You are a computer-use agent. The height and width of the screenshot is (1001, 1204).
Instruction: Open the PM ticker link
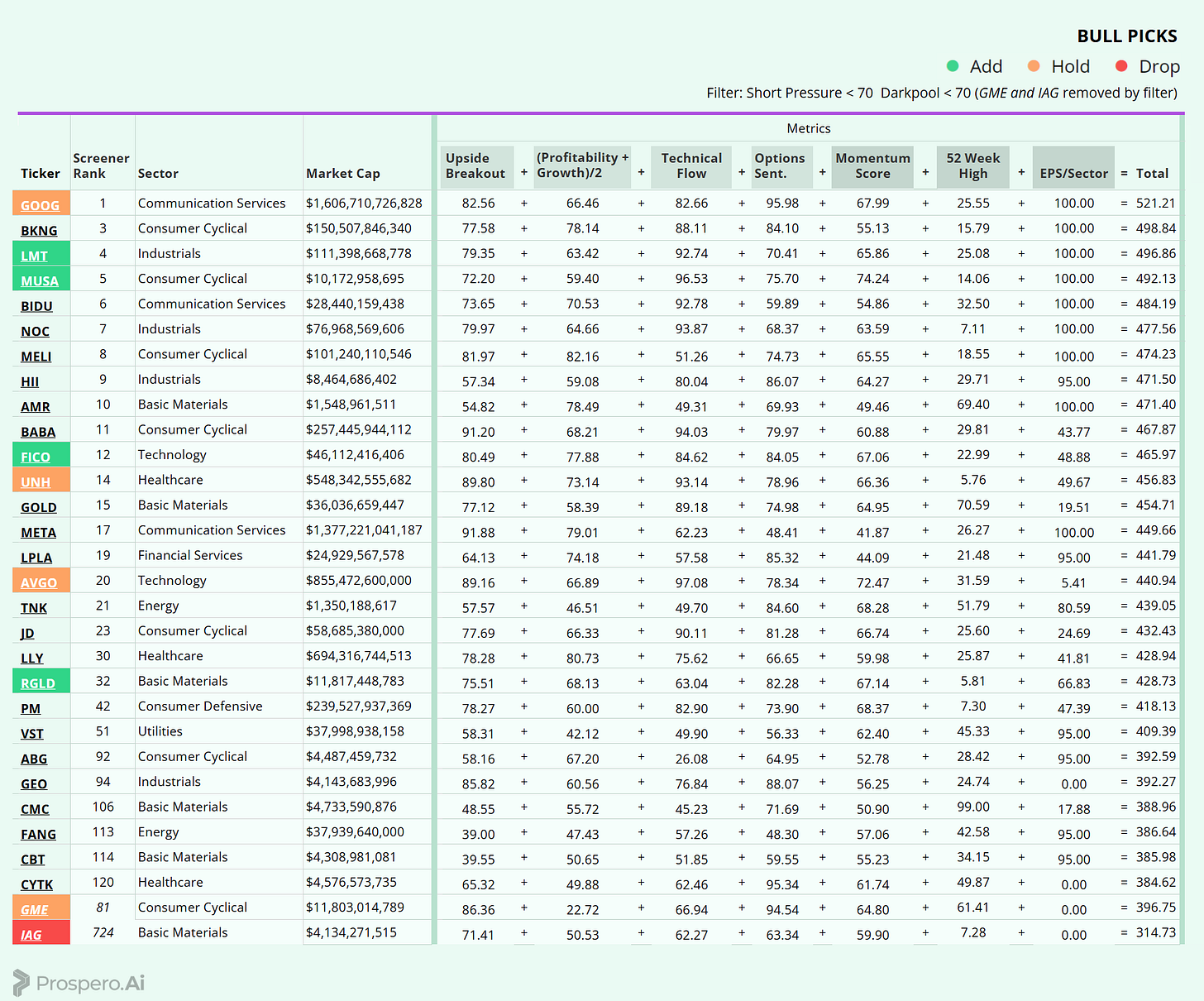(x=31, y=708)
